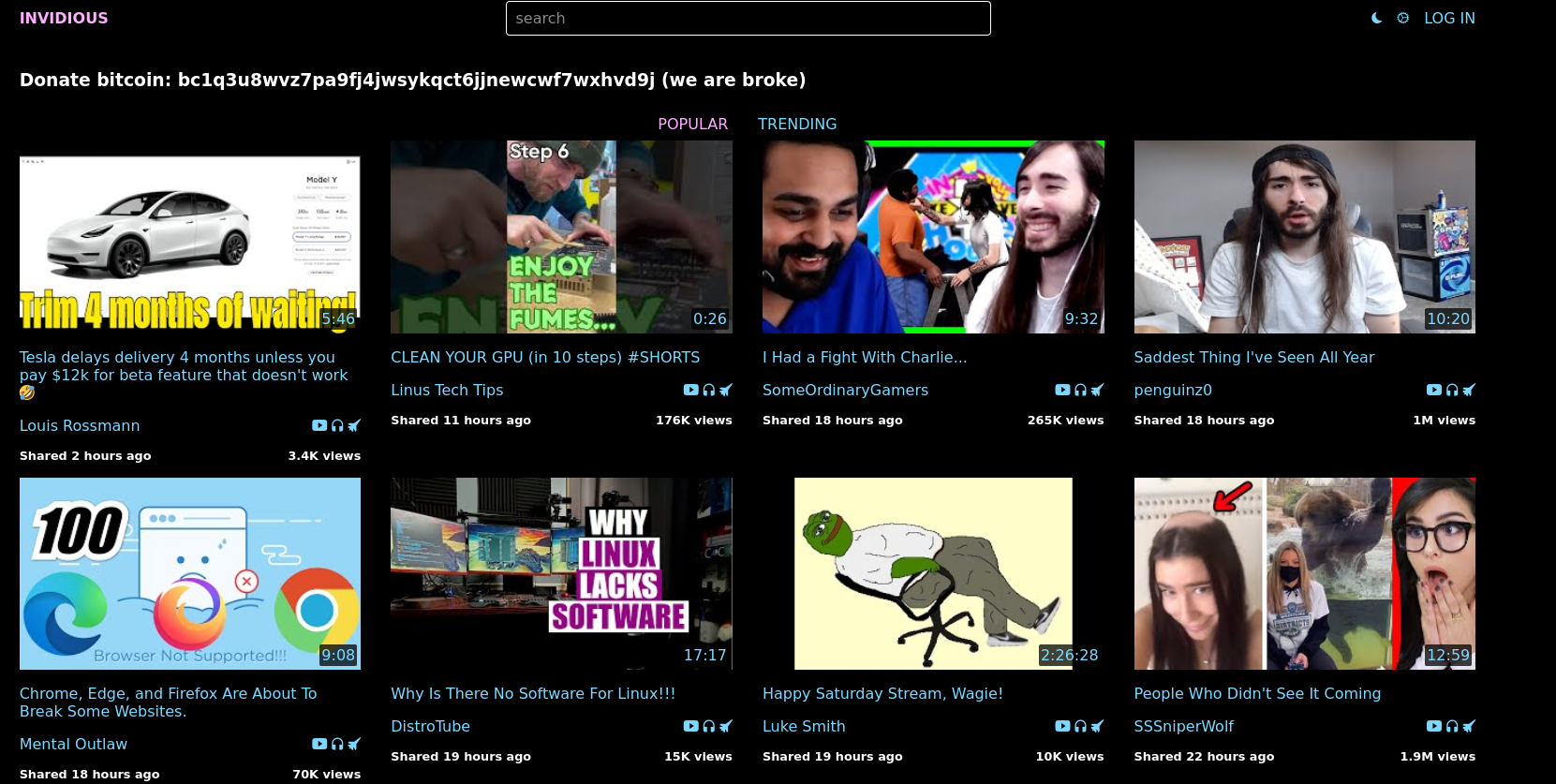Screen dimensions: 1556x784
Task: Open 'Happy Saturday Stream, Wagie!' title
Action: [882, 693]
